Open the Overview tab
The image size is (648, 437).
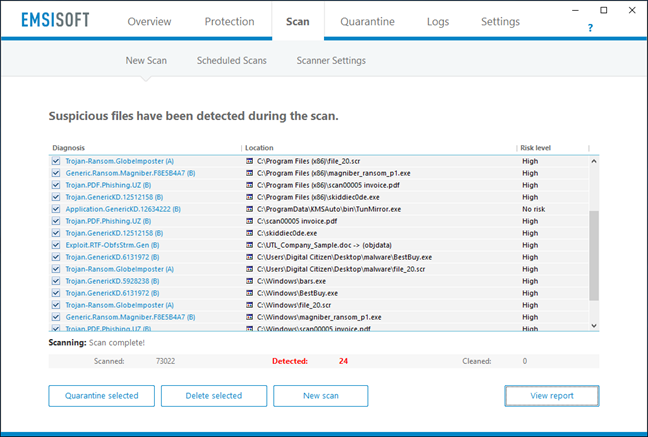tap(149, 21)
